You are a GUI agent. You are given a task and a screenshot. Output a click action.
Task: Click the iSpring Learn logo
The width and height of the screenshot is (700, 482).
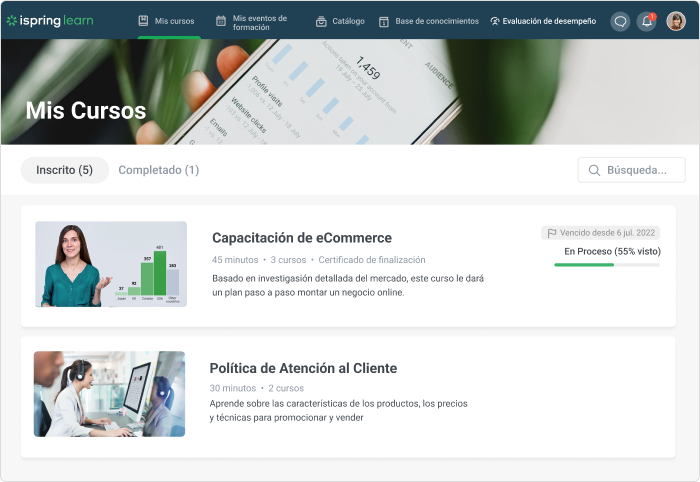click(x=50, y=21)
